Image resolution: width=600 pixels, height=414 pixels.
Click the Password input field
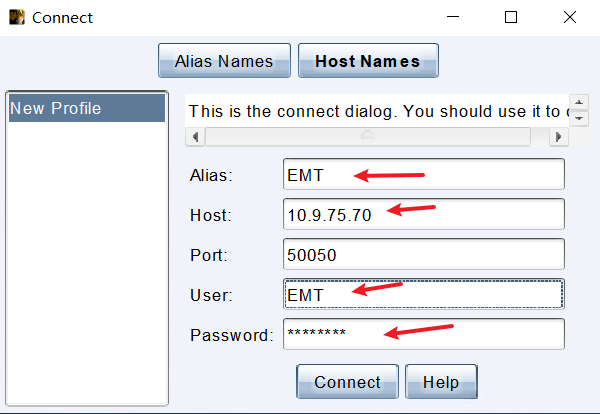(x=423, y=334)
